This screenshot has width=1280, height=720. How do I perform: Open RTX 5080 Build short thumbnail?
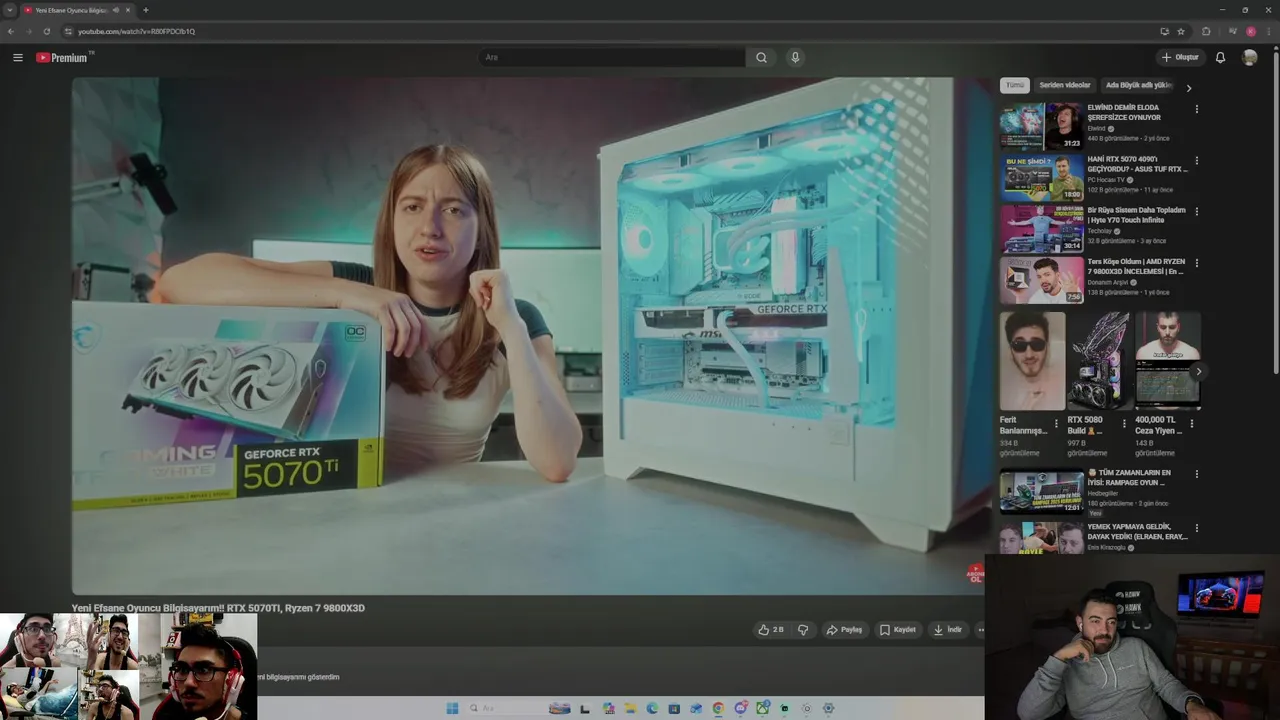[1100, 360]
